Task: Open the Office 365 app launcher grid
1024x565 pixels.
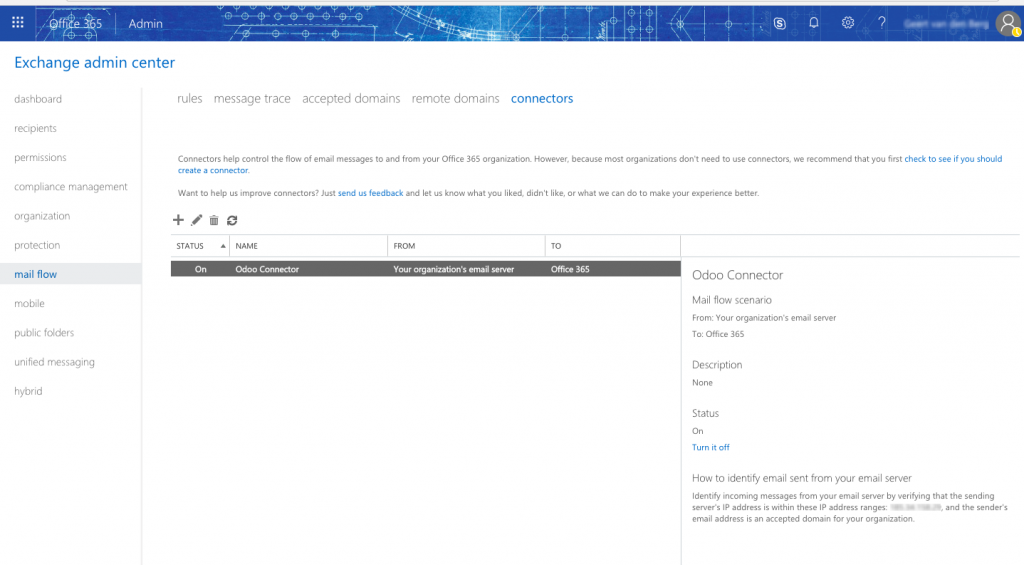Action: [x=18, y=23]
